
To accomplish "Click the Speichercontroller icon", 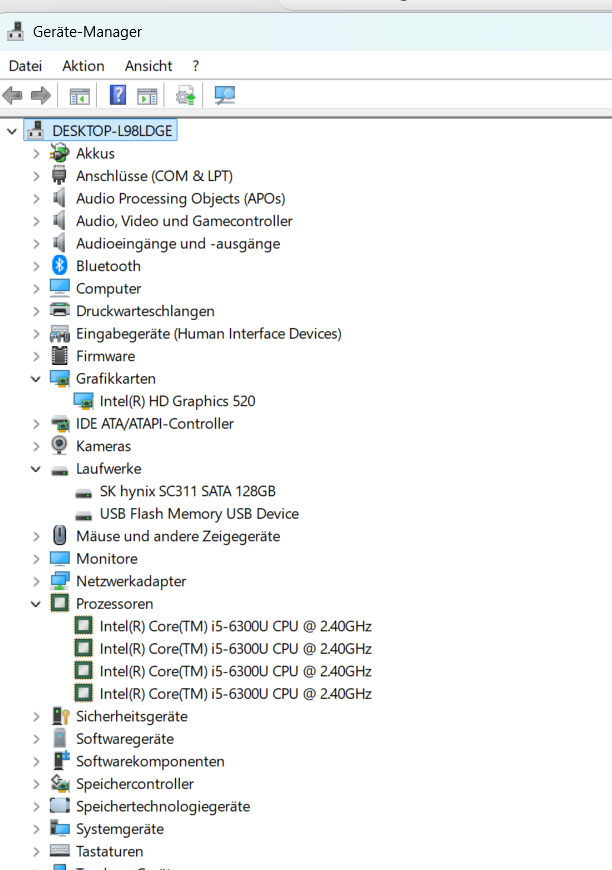I will click(59, 783).
